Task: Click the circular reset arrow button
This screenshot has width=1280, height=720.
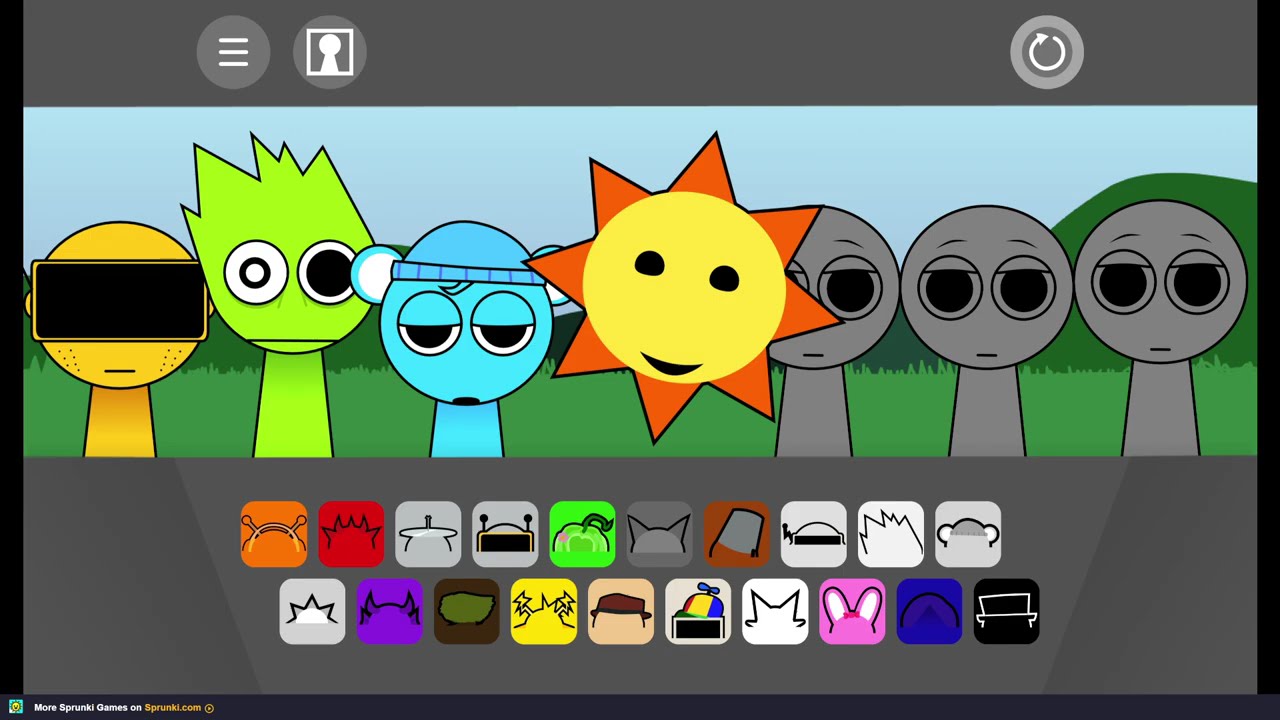Action: pos(1047,52)
